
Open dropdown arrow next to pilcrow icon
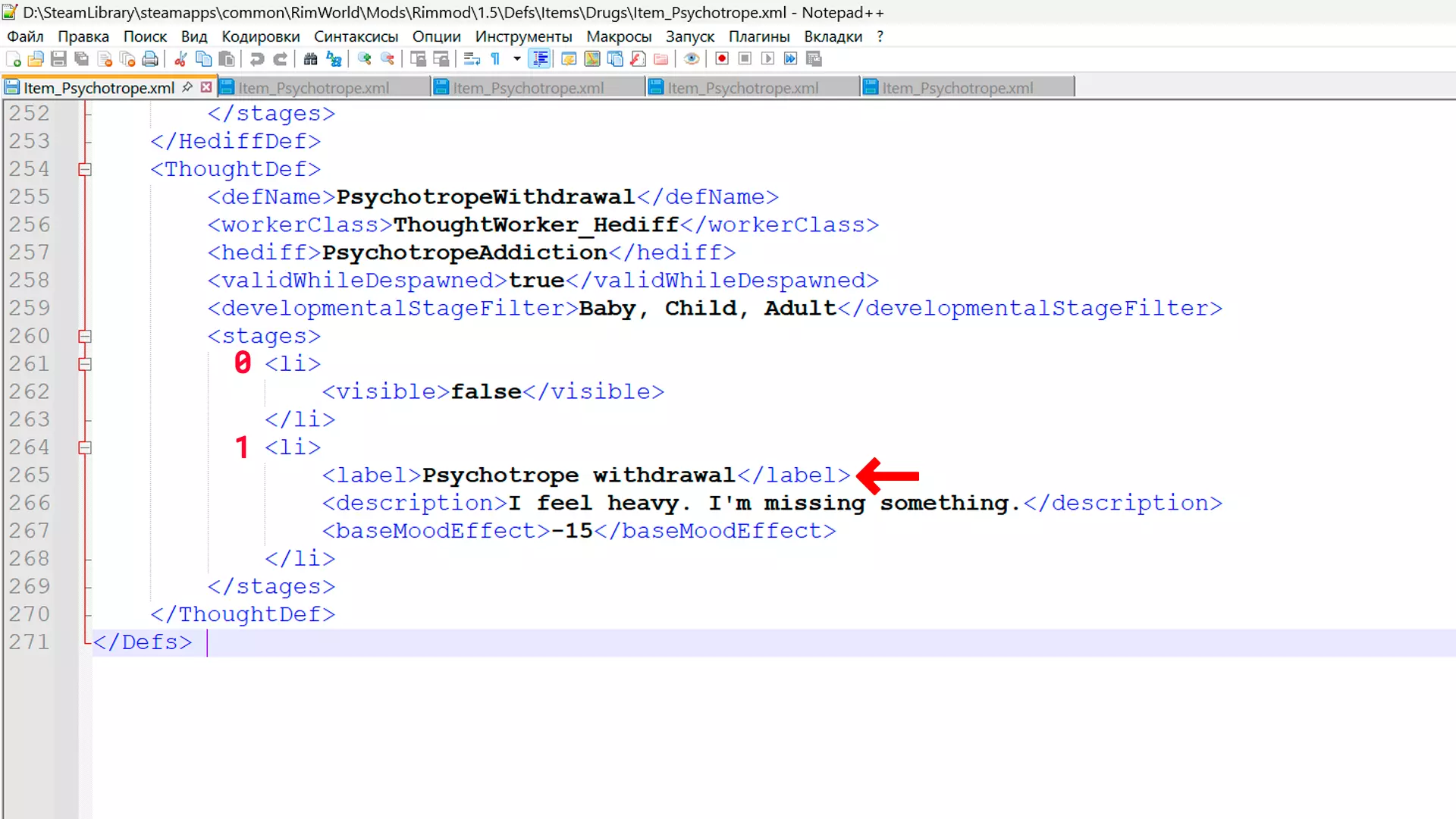pyautogui.click(x=517, y=59)
